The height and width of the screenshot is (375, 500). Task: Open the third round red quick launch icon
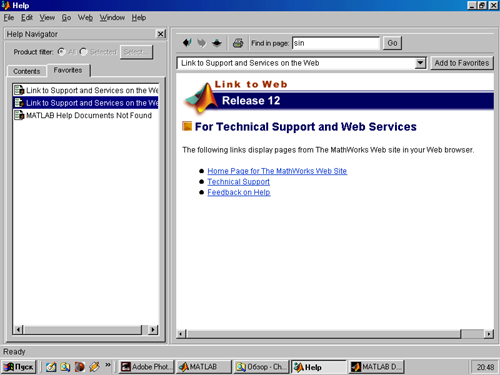coord(80,367)
